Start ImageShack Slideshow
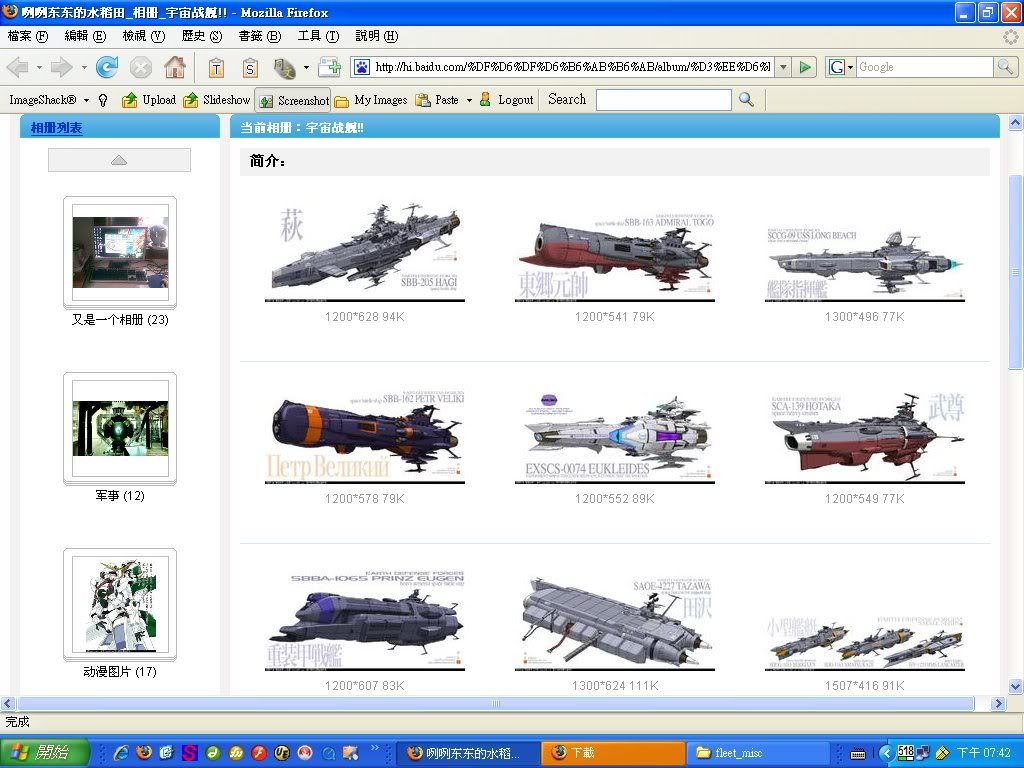 pos(216,100)
